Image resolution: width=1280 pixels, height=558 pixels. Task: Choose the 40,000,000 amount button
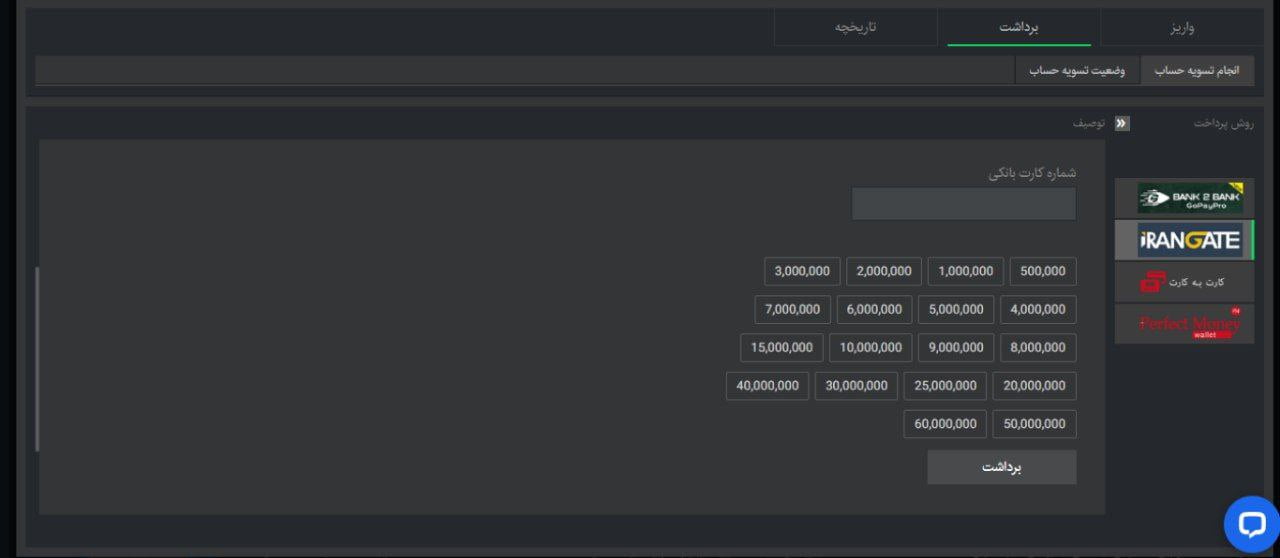[x=767, y=385]
